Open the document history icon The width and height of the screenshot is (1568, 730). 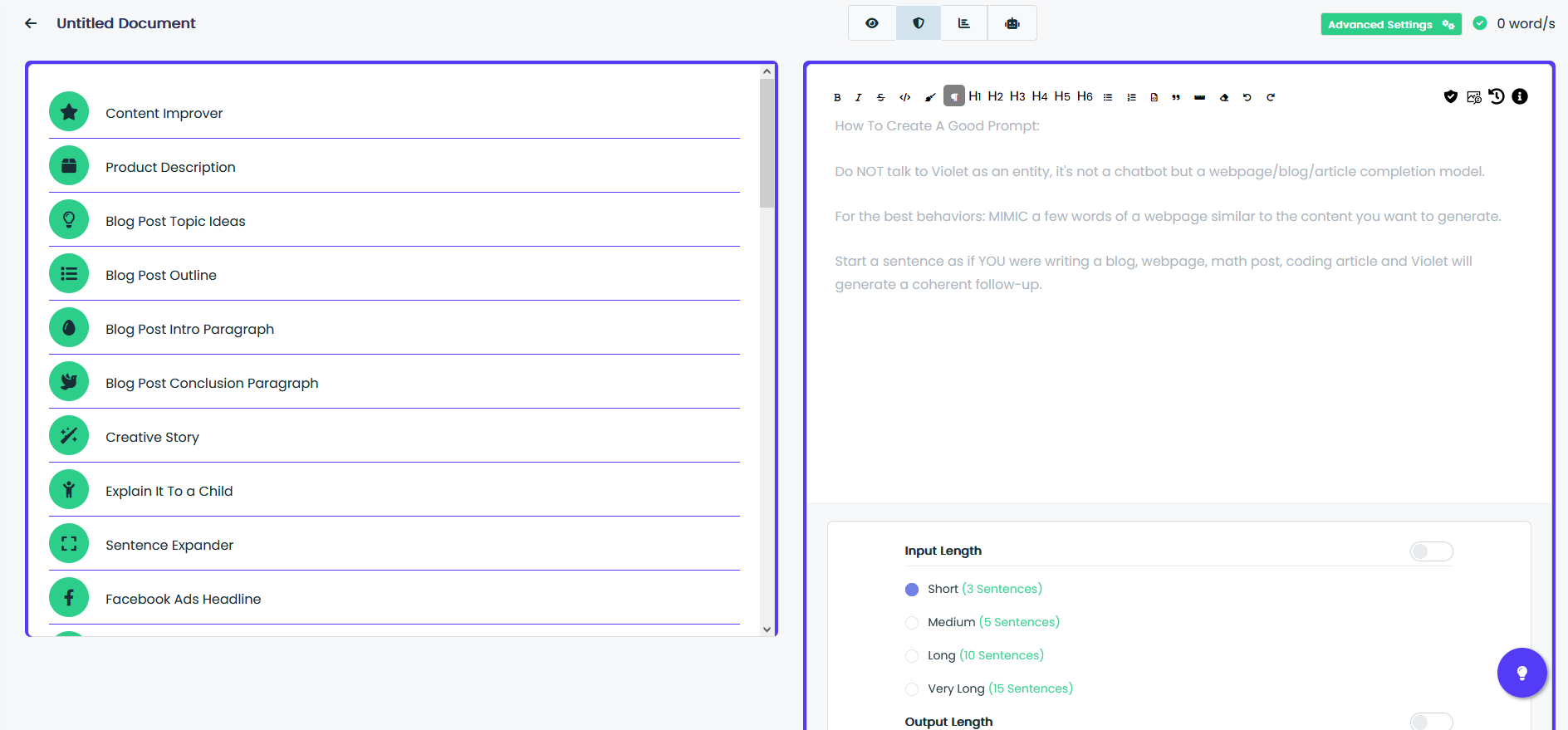click(1497, 96)
